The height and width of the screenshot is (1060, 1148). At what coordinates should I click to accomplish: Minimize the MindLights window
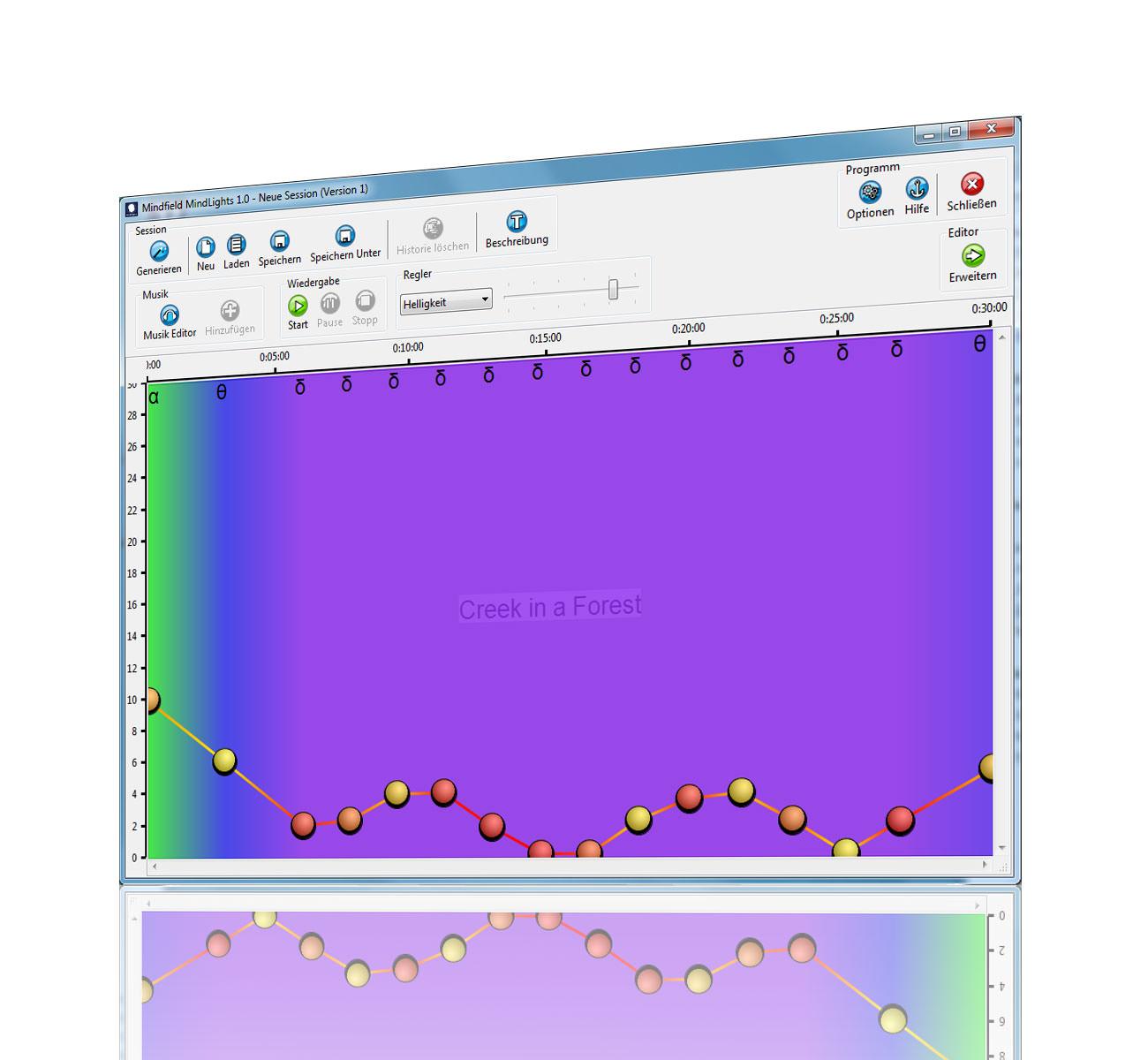pyautogui.click(x=929, y=135)
